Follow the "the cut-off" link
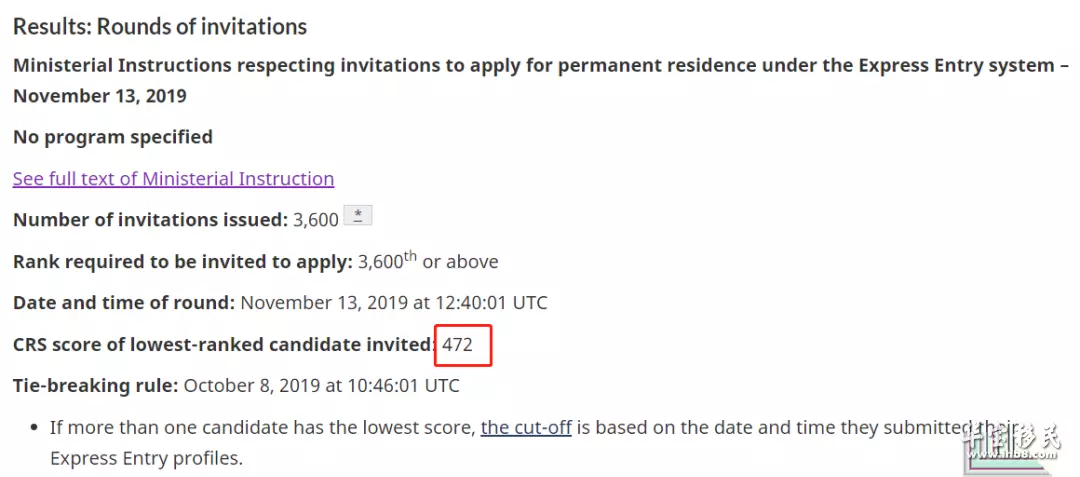The image size is (1080, 477). (526, 427)
